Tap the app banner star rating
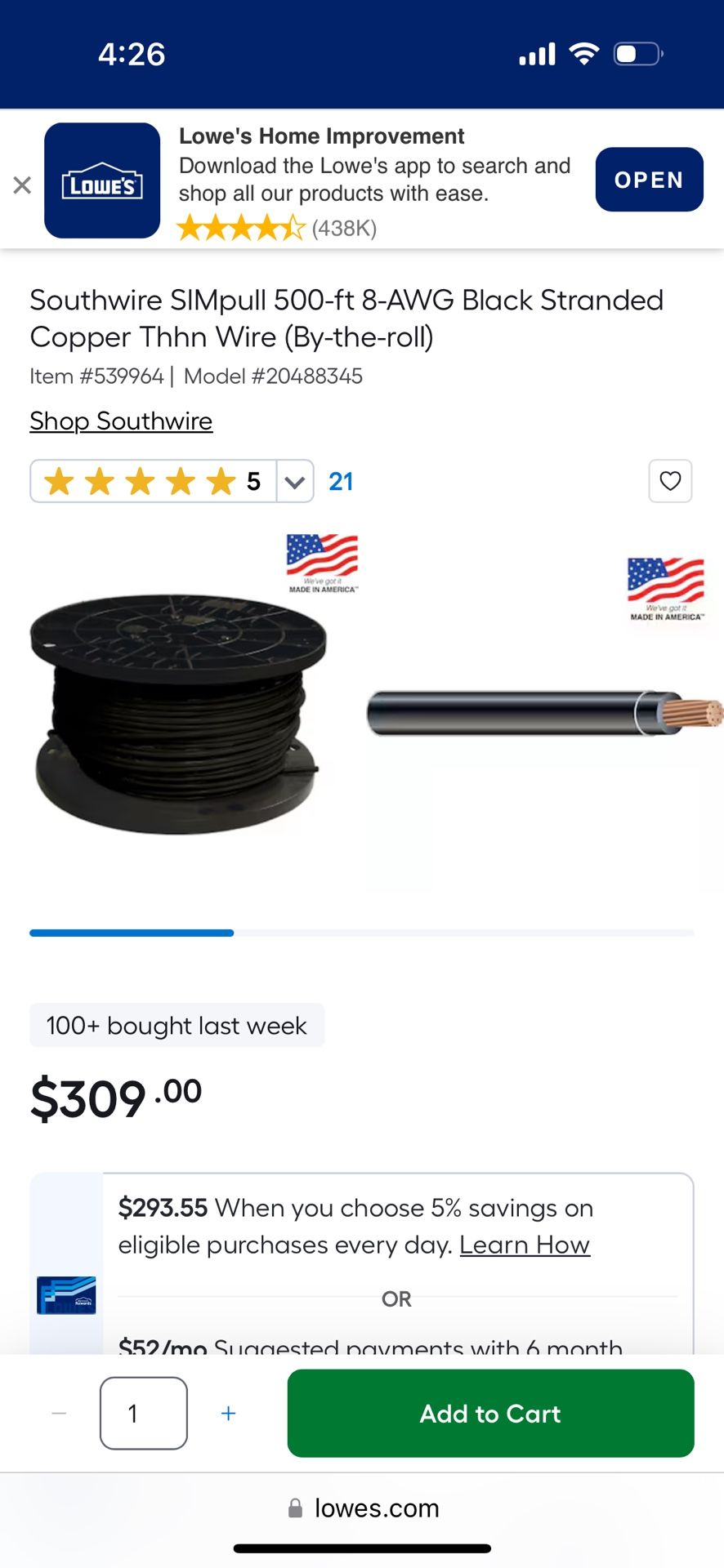The height and width of the screenshot is (1568, 724). [x=241, y=228]
